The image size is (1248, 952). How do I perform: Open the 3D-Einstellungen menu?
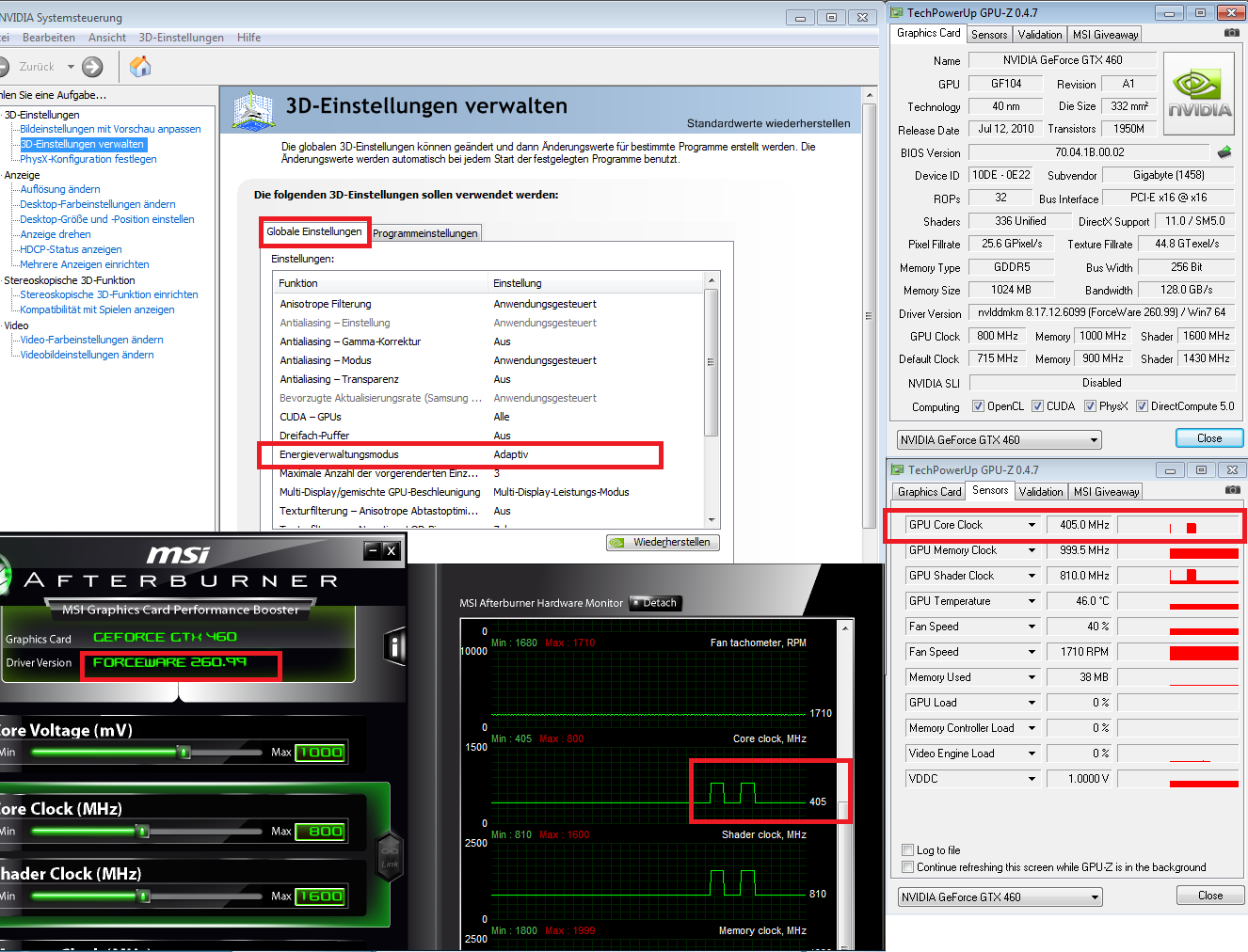pyautogui.click(x=182, y=38)
